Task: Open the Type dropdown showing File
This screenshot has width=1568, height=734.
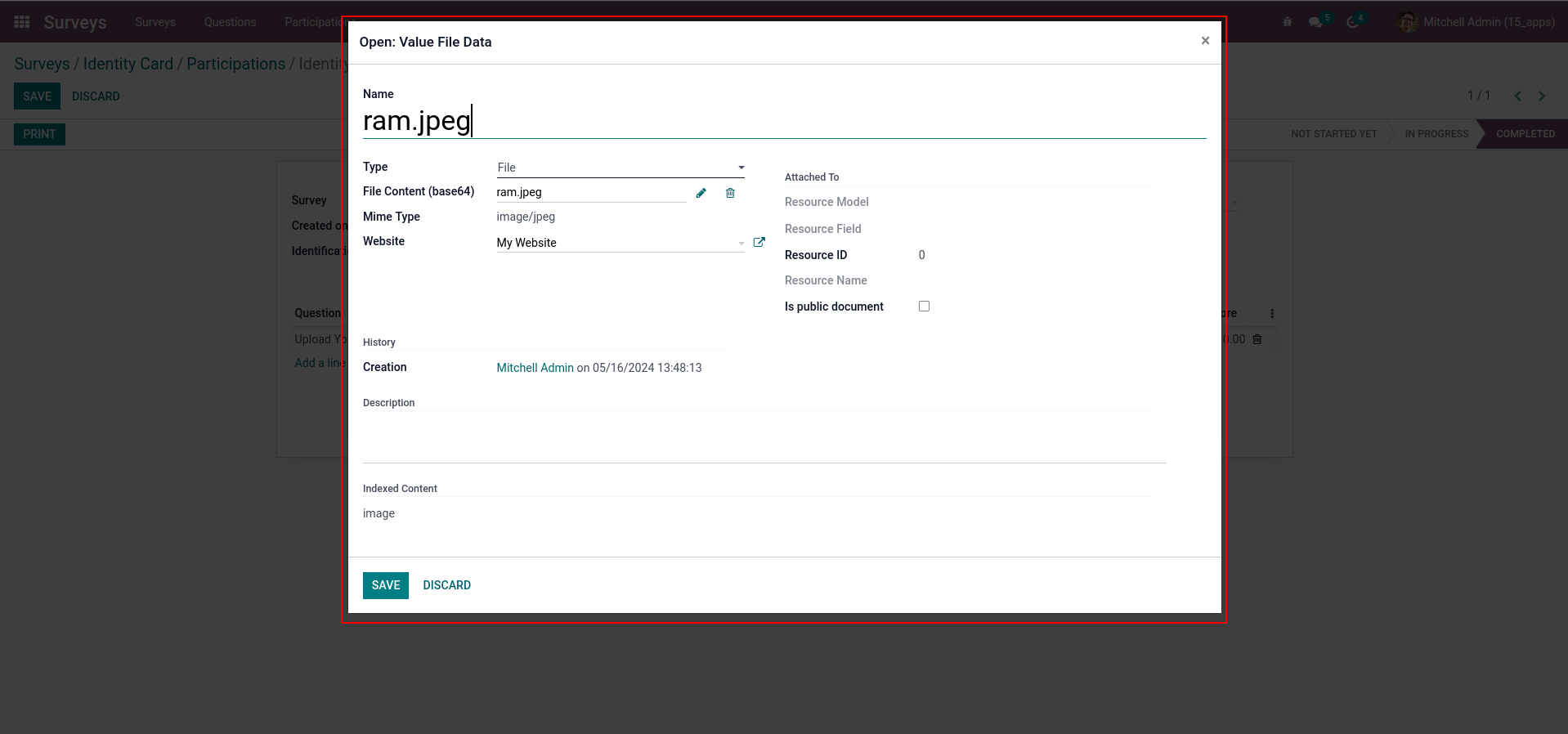Action: click(x=620, y=168)
